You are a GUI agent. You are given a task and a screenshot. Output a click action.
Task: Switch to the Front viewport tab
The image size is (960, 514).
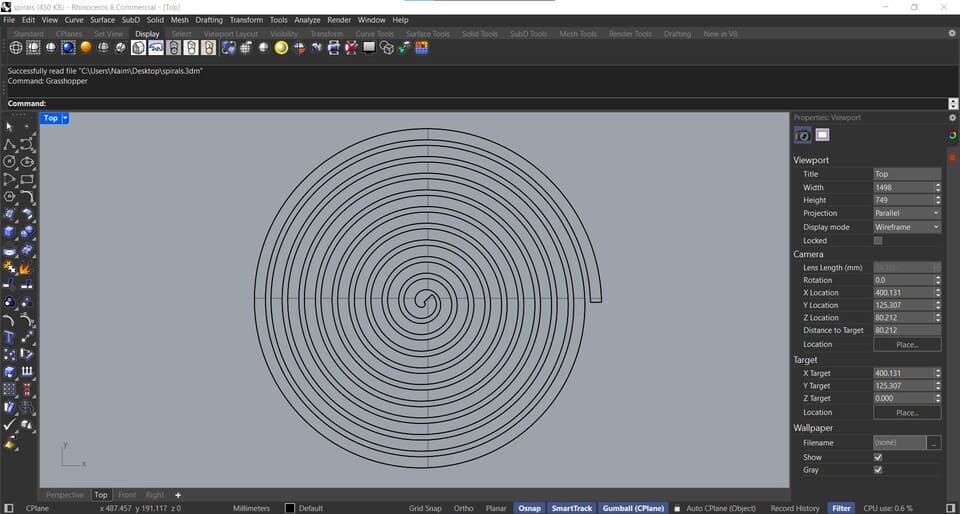(x=127, y=495)
